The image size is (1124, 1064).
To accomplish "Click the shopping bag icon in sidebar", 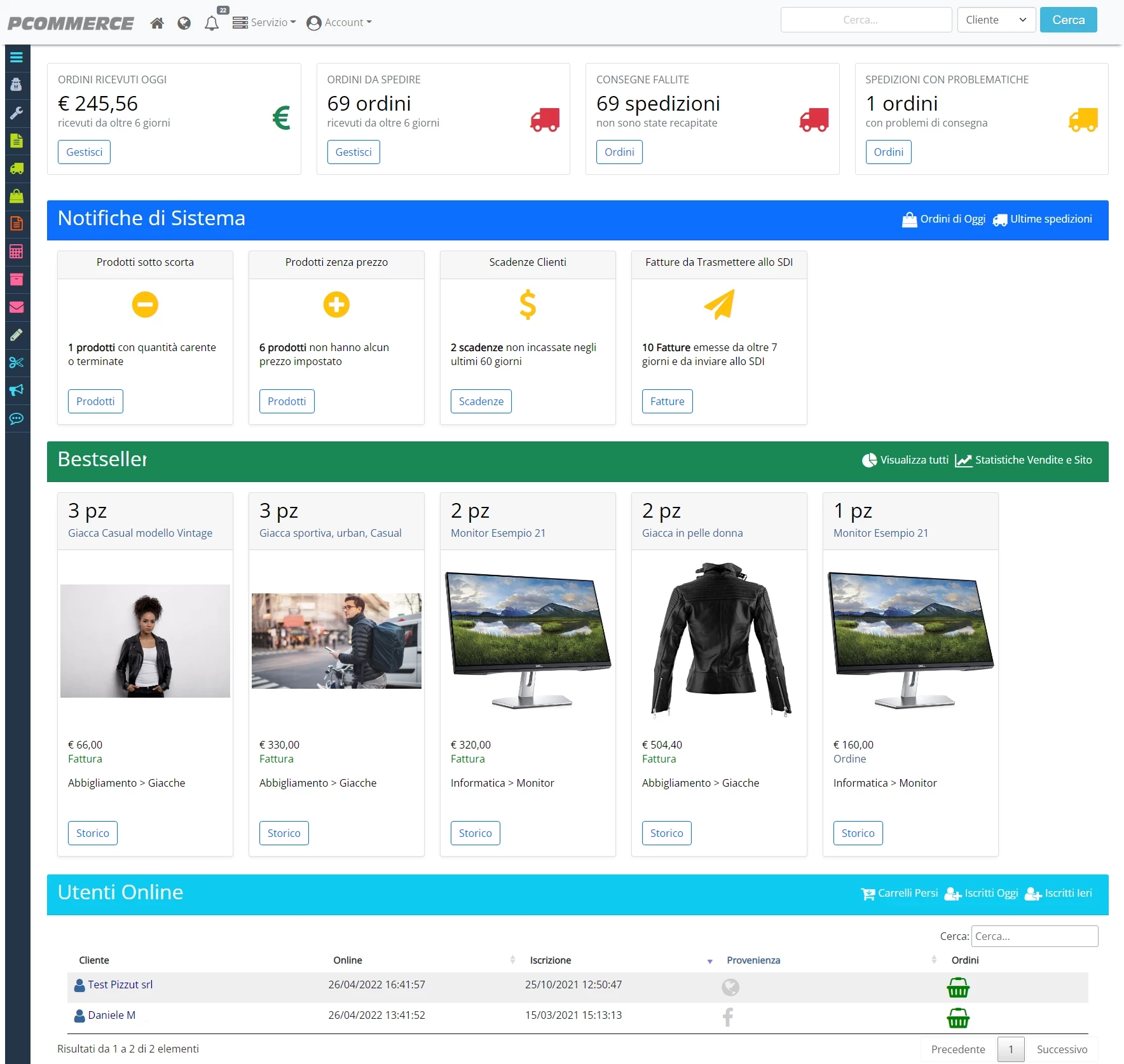I will pyautogui.click(x=17, y=196).
